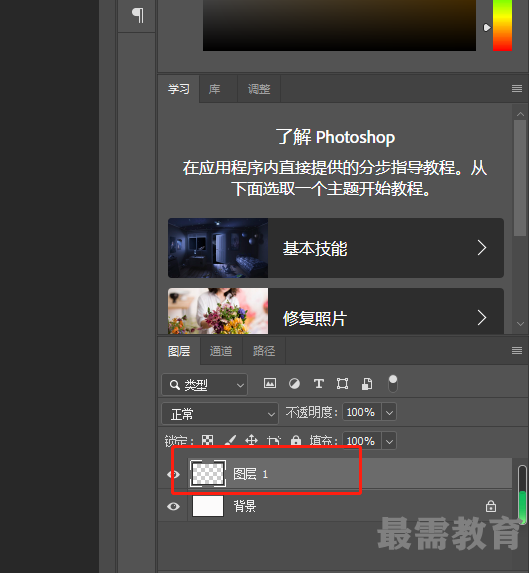This screenshot has width=529, height=573.
Task: Switch to the 路径 tab
Action: [x=264, y=351]
